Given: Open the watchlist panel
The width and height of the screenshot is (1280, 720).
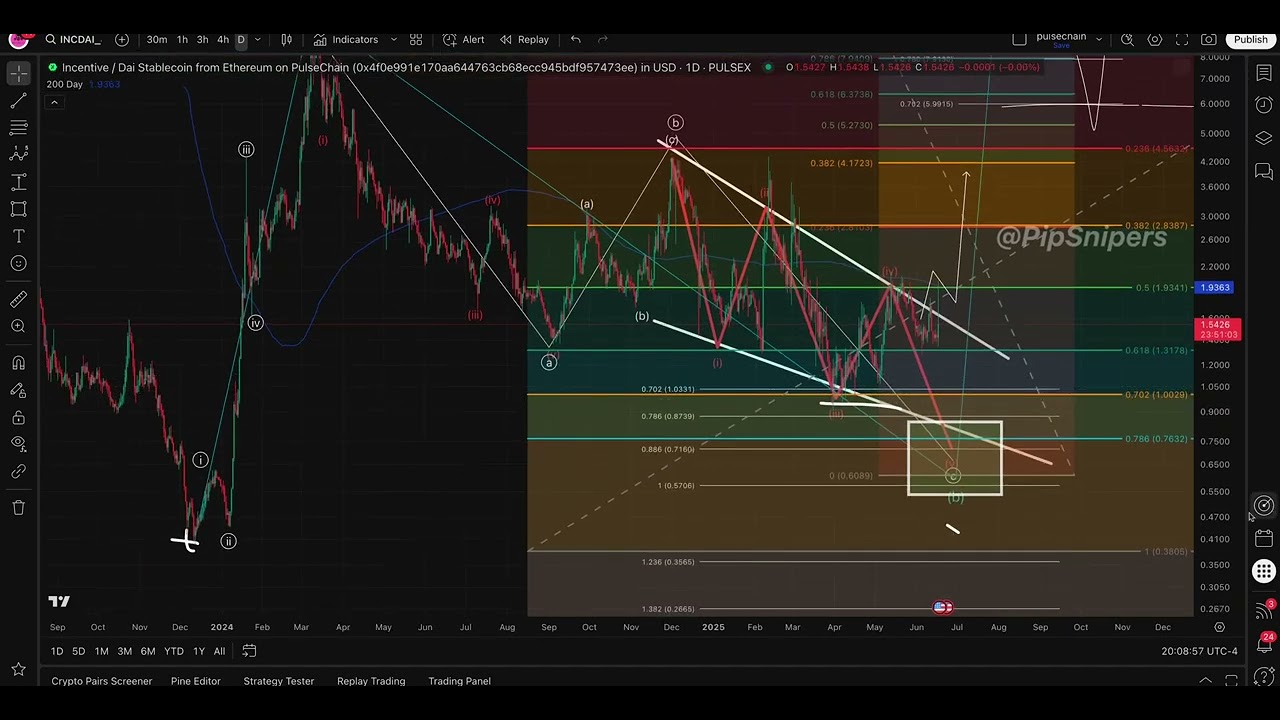Looking at the screenshot, I should [x=1264, y=74].
